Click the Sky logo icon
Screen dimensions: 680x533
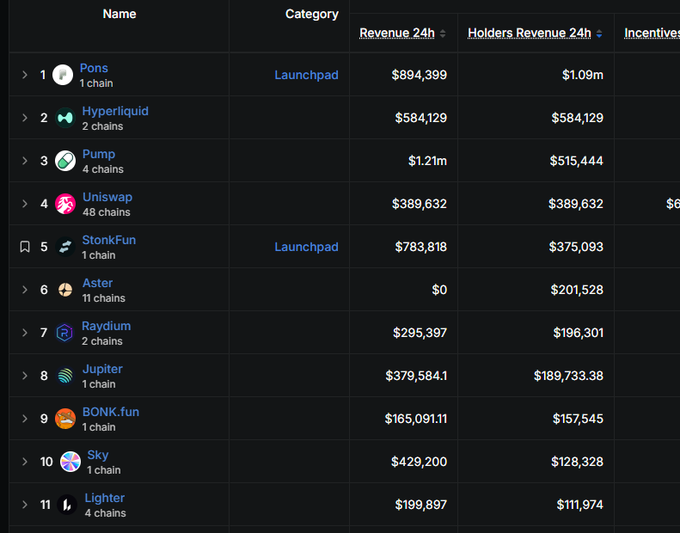pos(70,461)
